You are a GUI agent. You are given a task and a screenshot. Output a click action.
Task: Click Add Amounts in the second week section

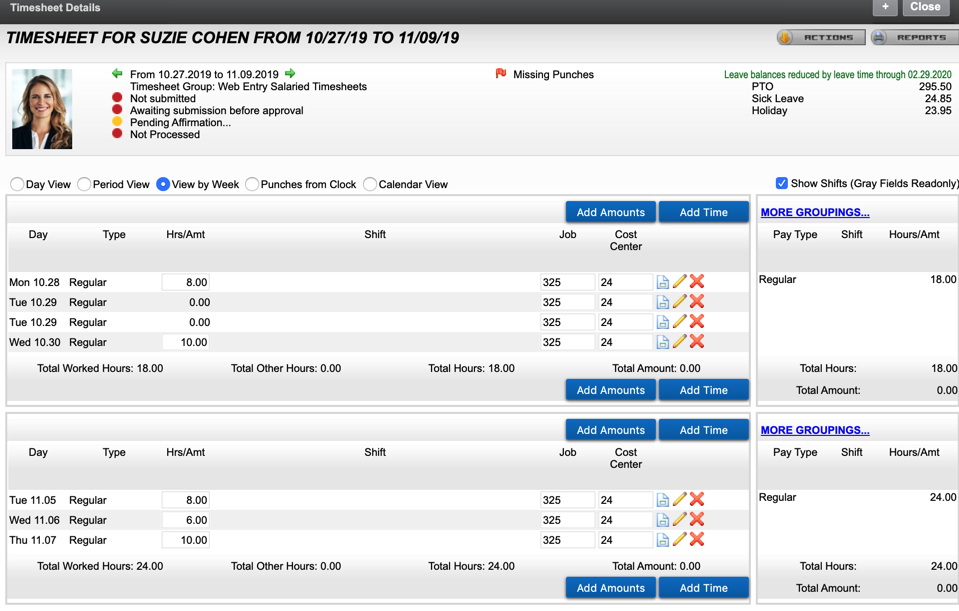(x=610, y=429)
